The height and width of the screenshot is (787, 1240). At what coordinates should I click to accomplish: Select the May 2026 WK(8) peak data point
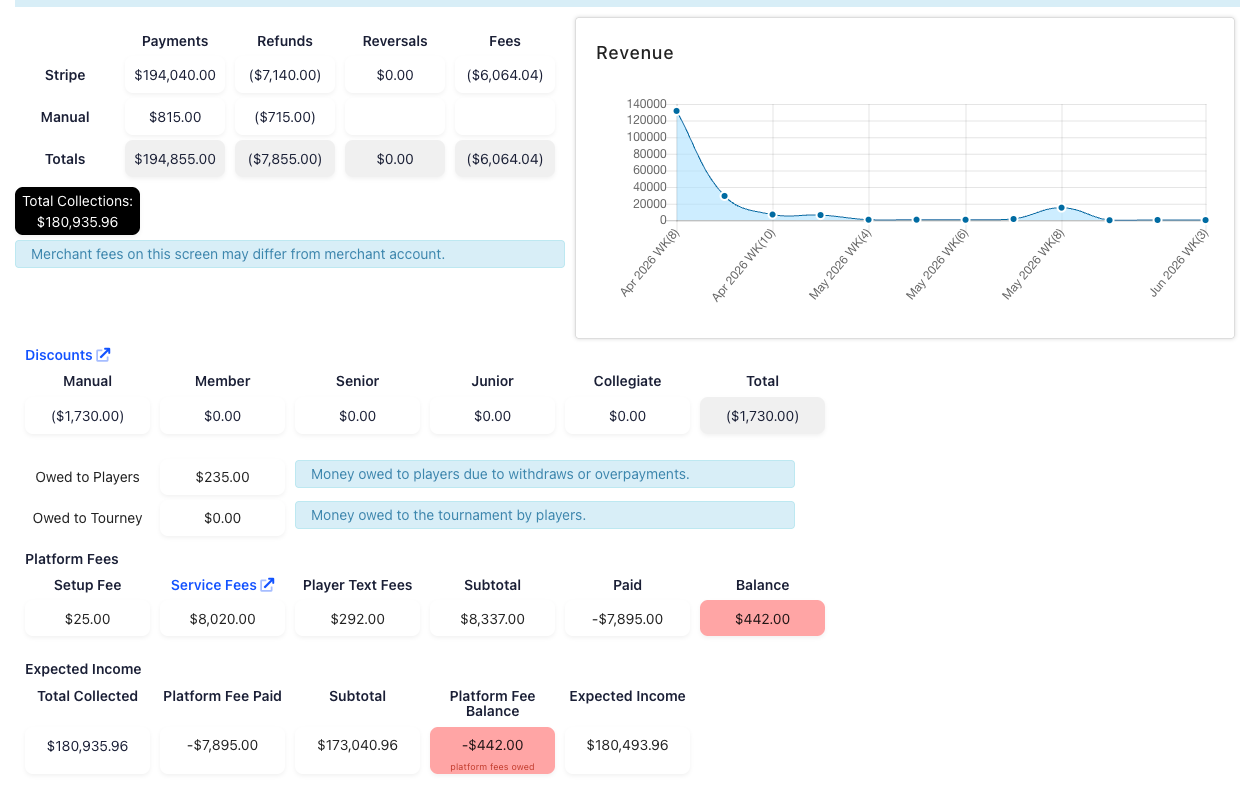click(1061, 207)
